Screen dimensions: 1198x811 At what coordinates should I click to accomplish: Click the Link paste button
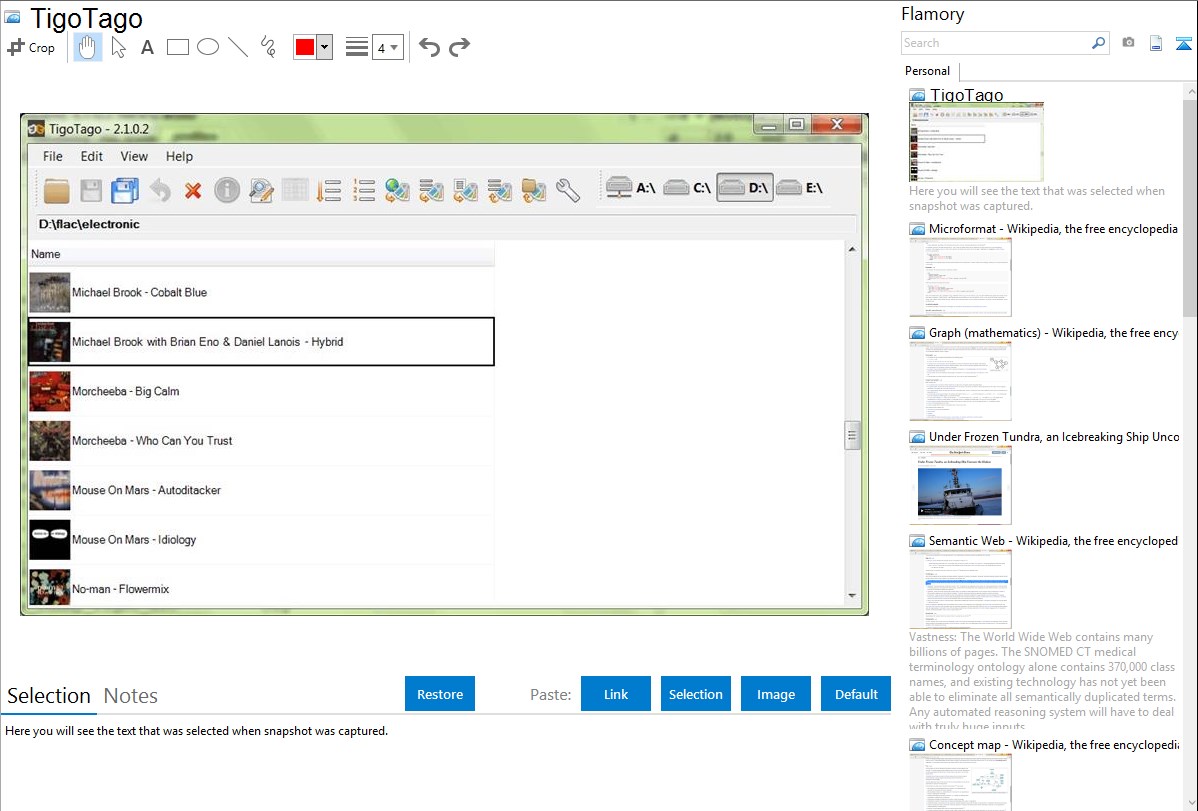coord(616,694)
